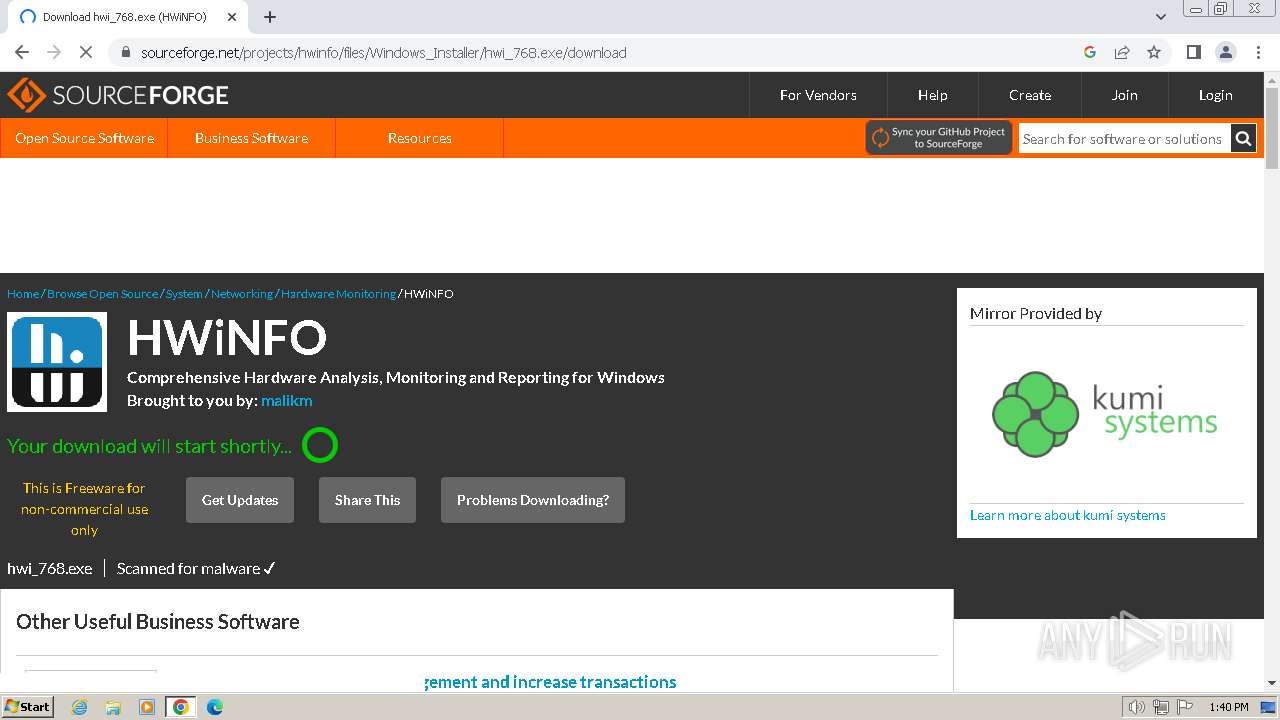Screen dimensions: 1280x720
Task: Click Your download will start shortly text
Action: click(150, 446)
